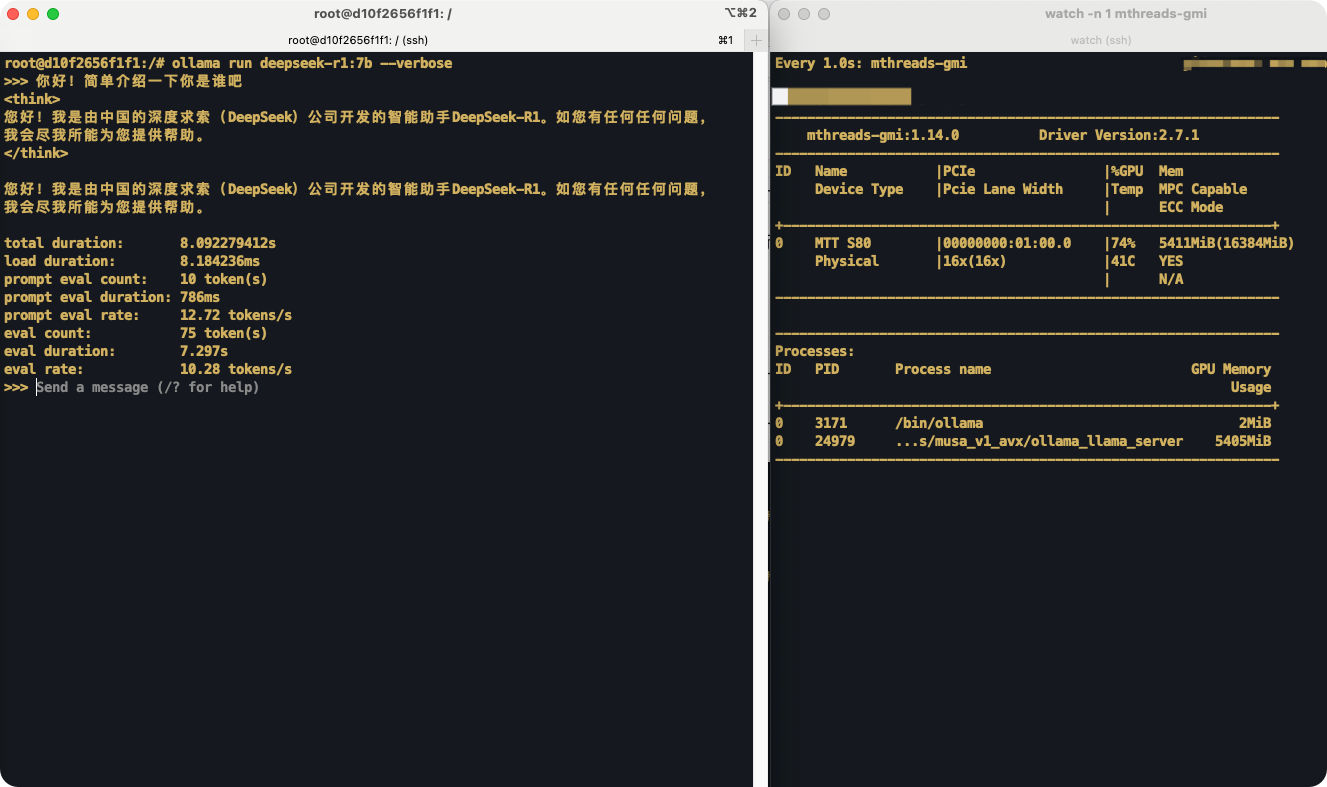Image resolution: width=1327 pixels, height=787 pixels.
Task: Click the opening <think> tag
Action: point(32,99)
